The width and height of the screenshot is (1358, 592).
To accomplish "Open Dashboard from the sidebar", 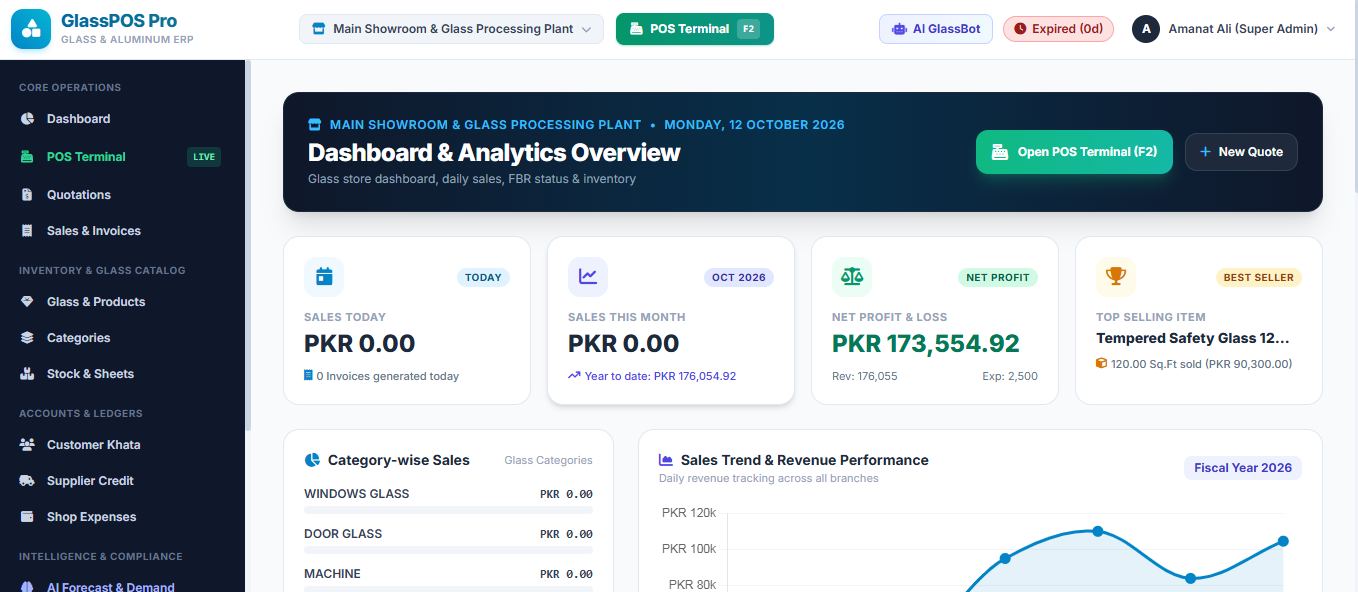I will (x=122, y=119).
